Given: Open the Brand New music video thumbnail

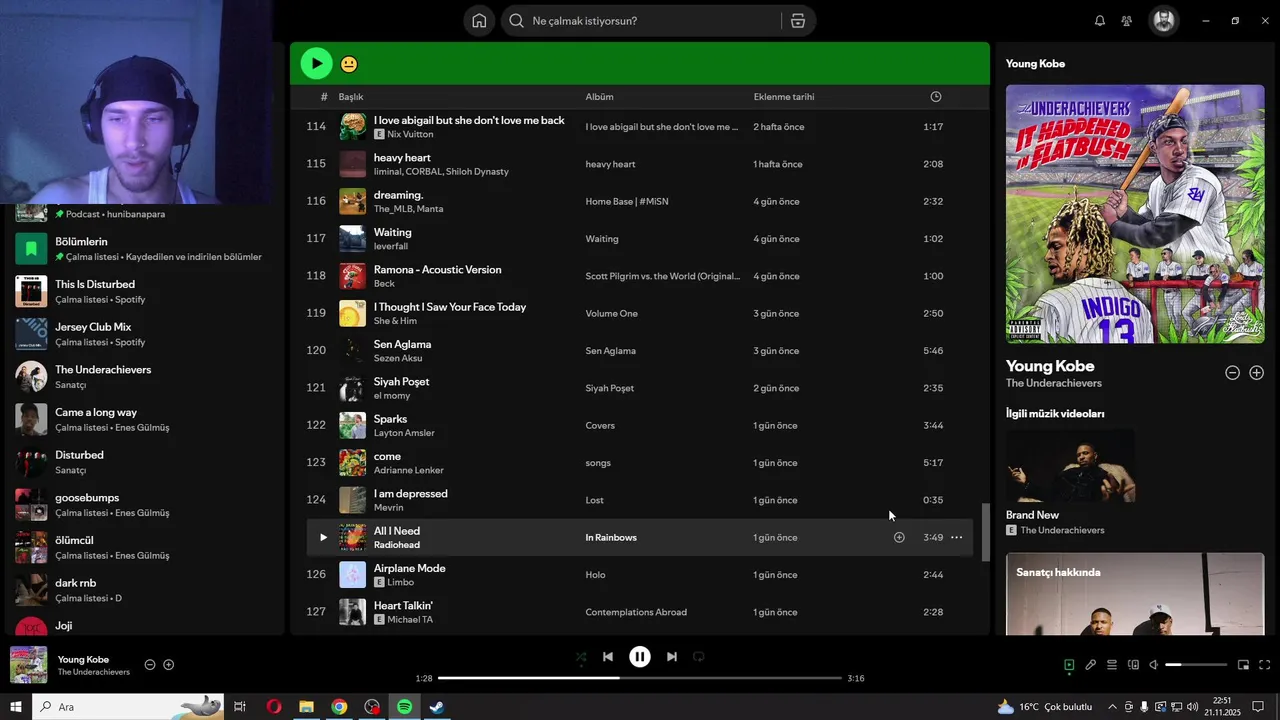Looking at the screenshot, I should [1070, 465].
